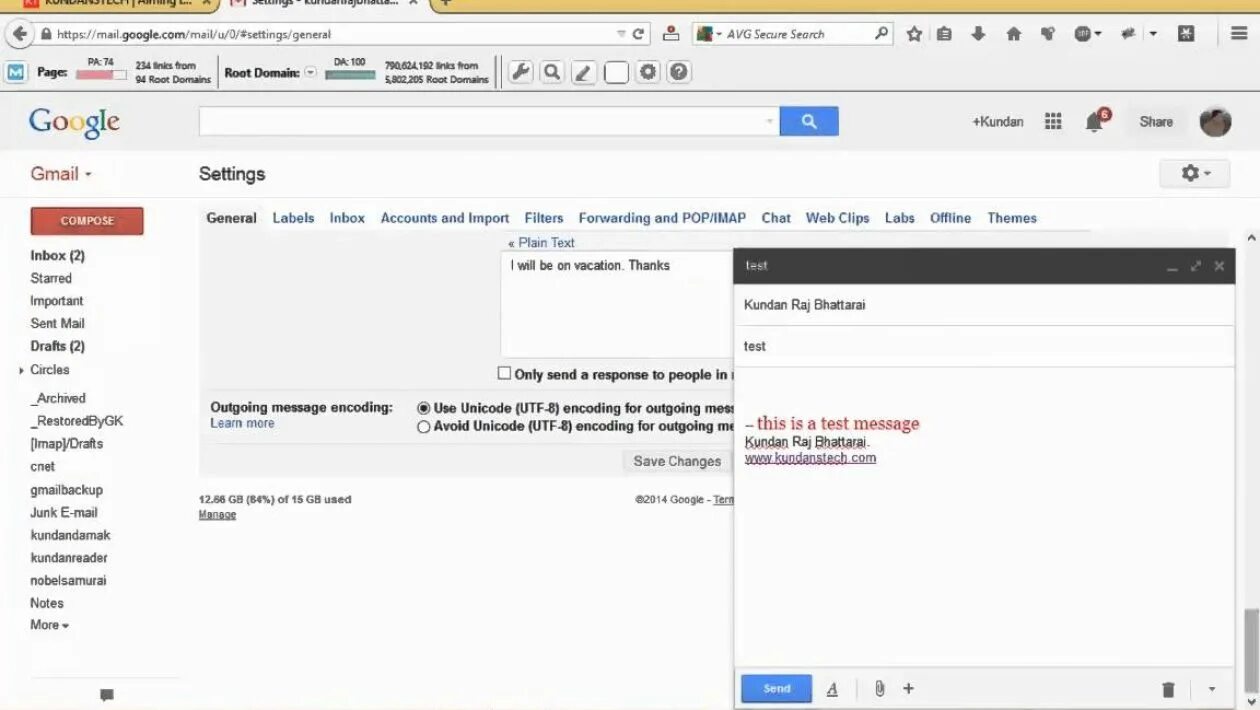Open the Gmail dropdown menu
Image resolution: width=1260 pixels, height=710 pixels.
tap(61, 173)
